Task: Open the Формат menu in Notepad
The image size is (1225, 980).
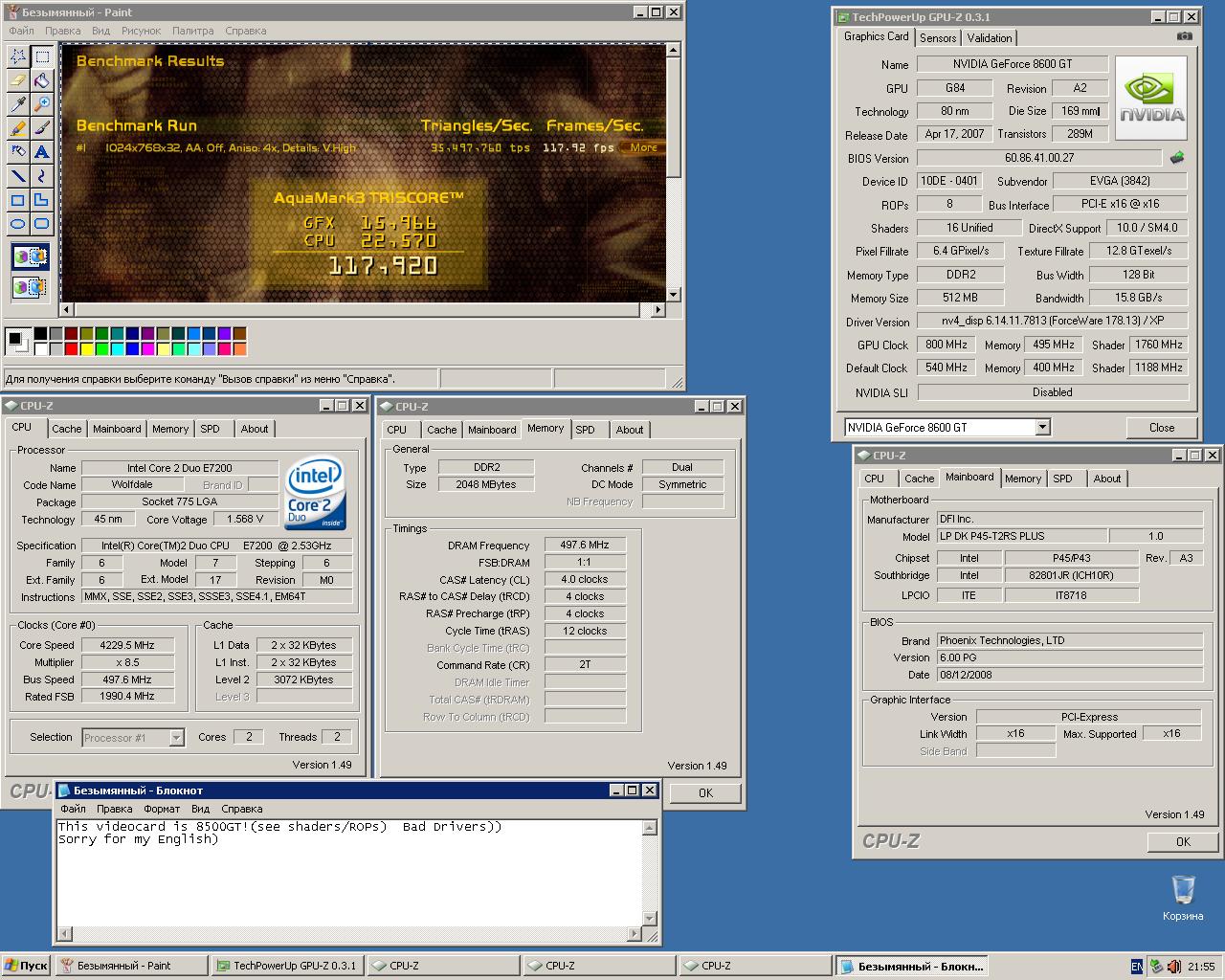Action: pyautogui.click(x=162, y=809)
